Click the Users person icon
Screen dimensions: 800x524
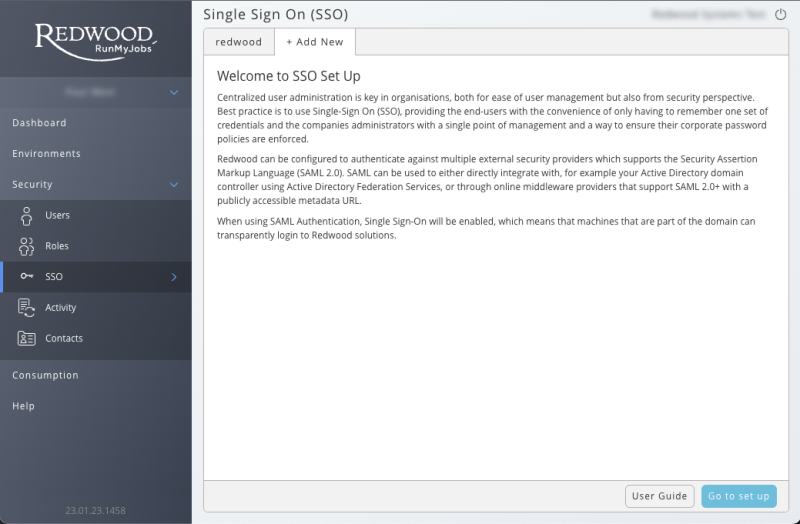pyautogui.click(x=27, y=215)
